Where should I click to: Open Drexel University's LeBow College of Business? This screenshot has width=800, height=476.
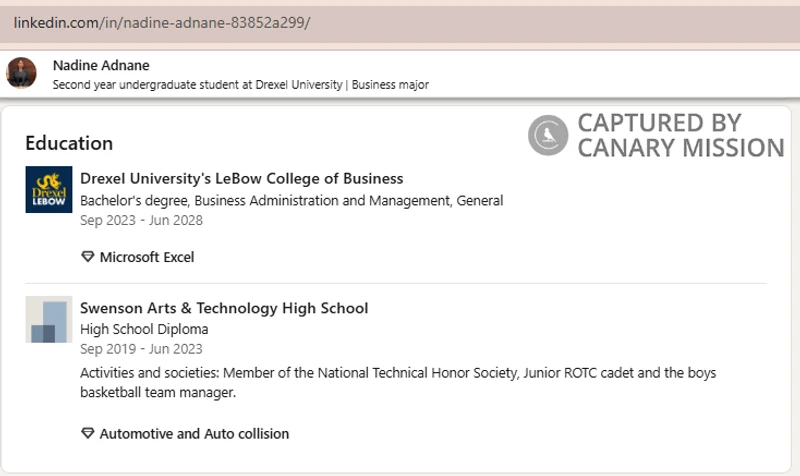coord(241,179)
